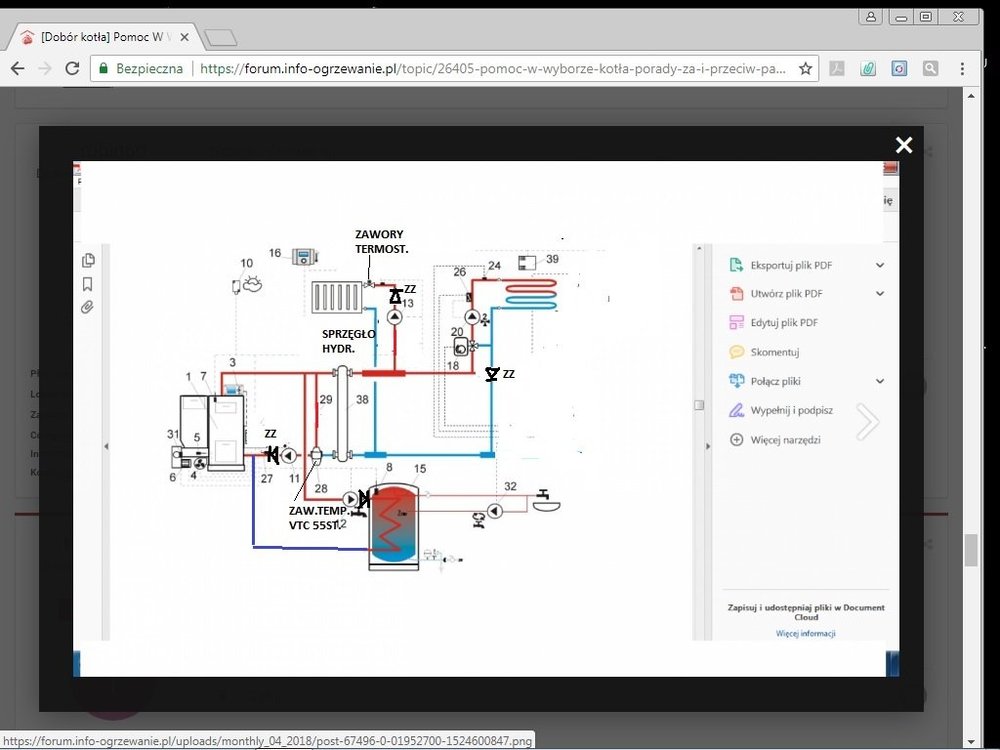Click the green paperclip extension icon

tap(868, 69)
